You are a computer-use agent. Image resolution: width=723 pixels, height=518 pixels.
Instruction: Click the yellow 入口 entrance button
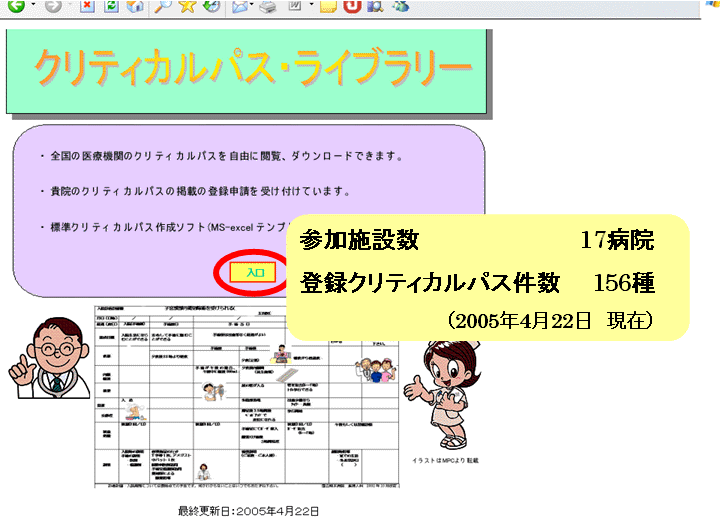click(x=255, y=271)
